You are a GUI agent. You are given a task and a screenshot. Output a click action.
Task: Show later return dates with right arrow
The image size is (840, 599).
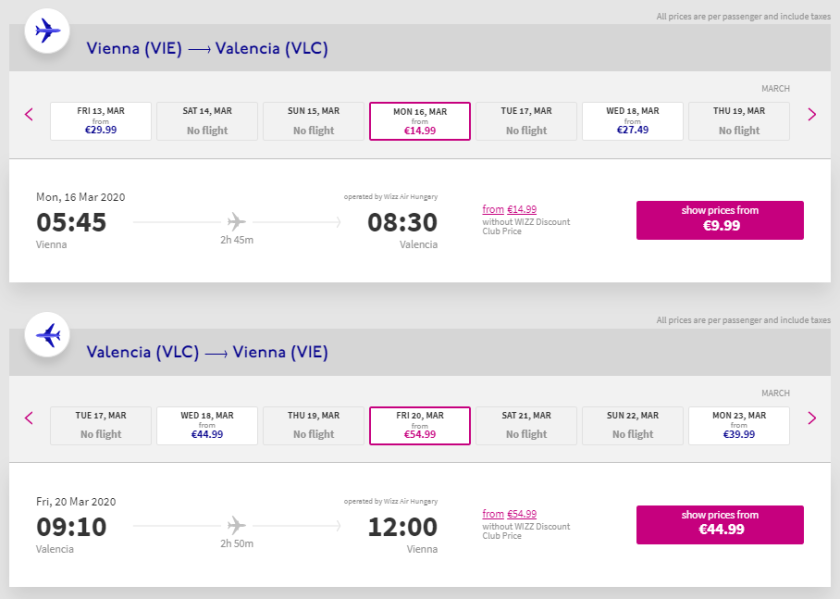coord(812,417)
